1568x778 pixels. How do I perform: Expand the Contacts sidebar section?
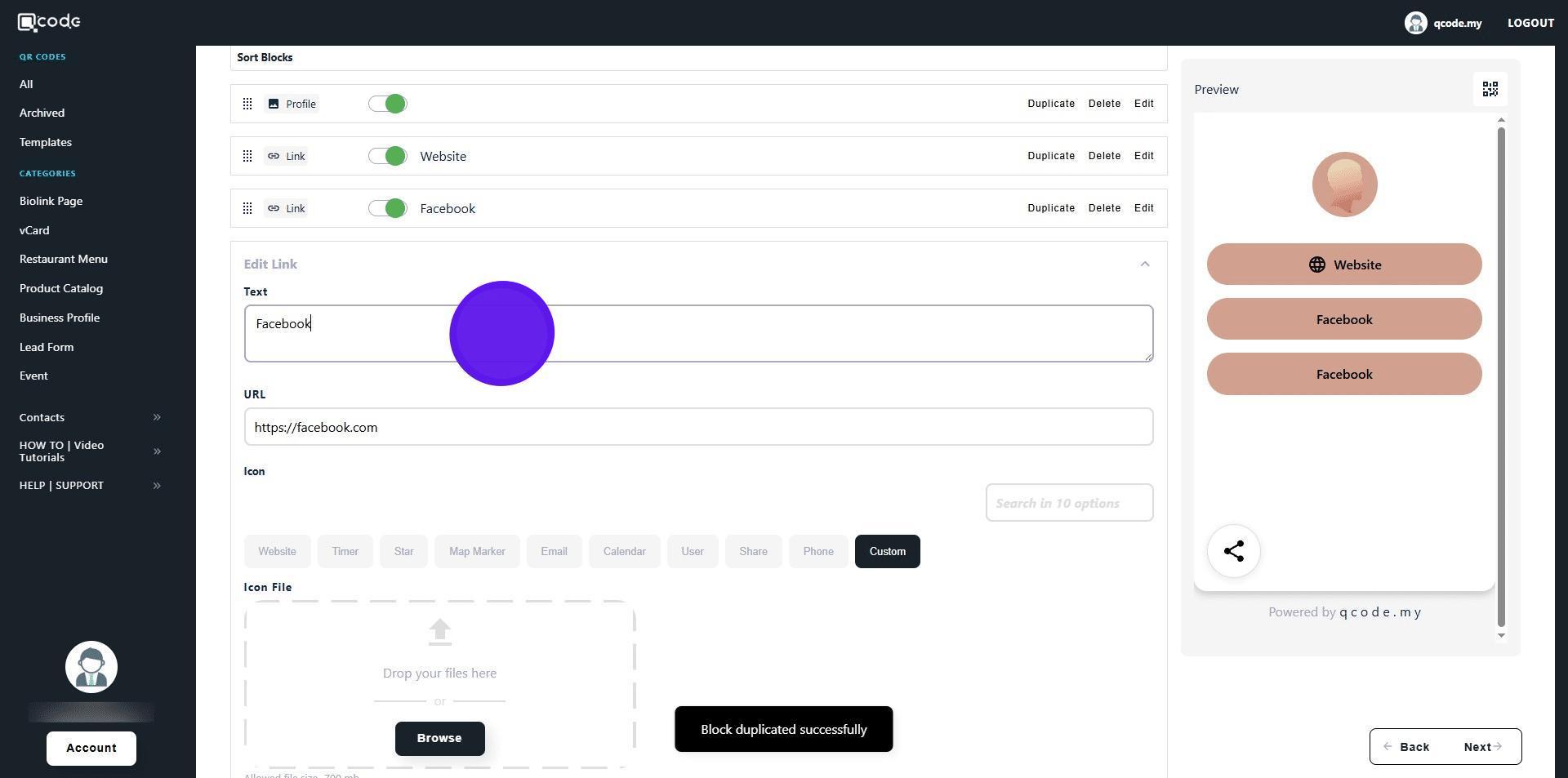point(157,417)
